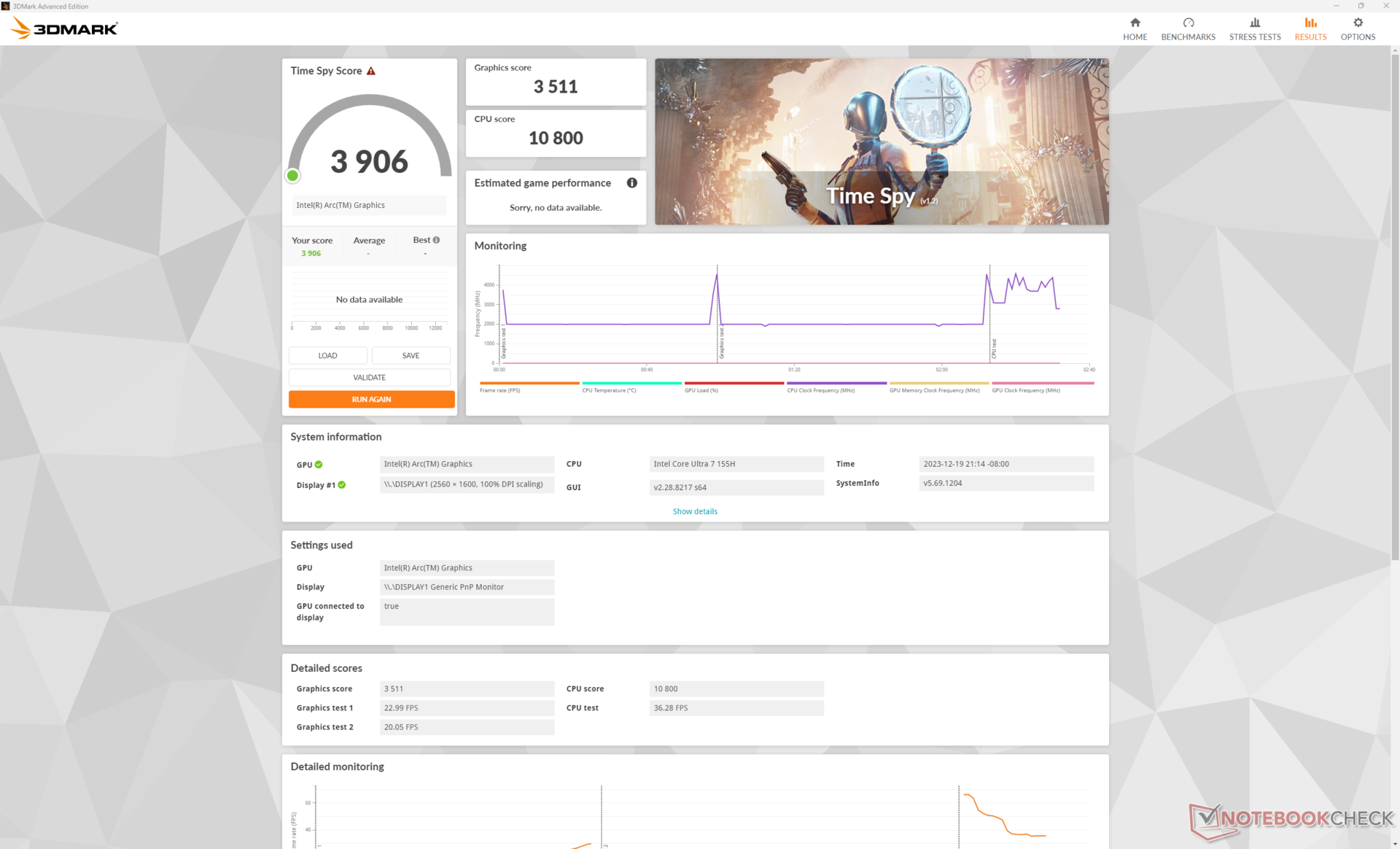This screenshot has height=849, width=1400.
Task: Select the Intel Core Ultra 7 155H field
Action: click(x=736, y=464)
